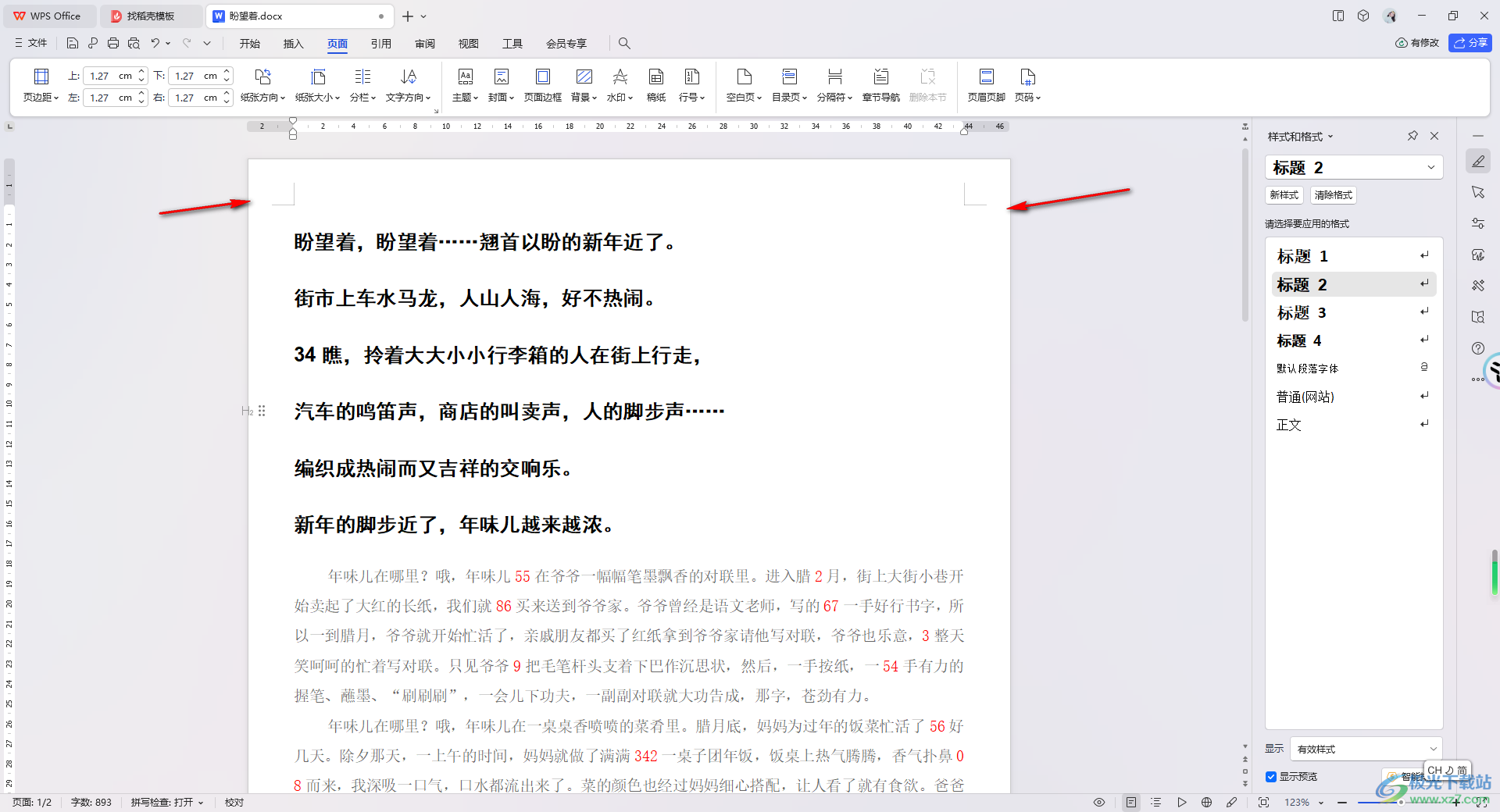Open the 目录页 table of contents tool
Image resolution: width=1500 pixels, height=812 pixels.
[x=789, y=85]
